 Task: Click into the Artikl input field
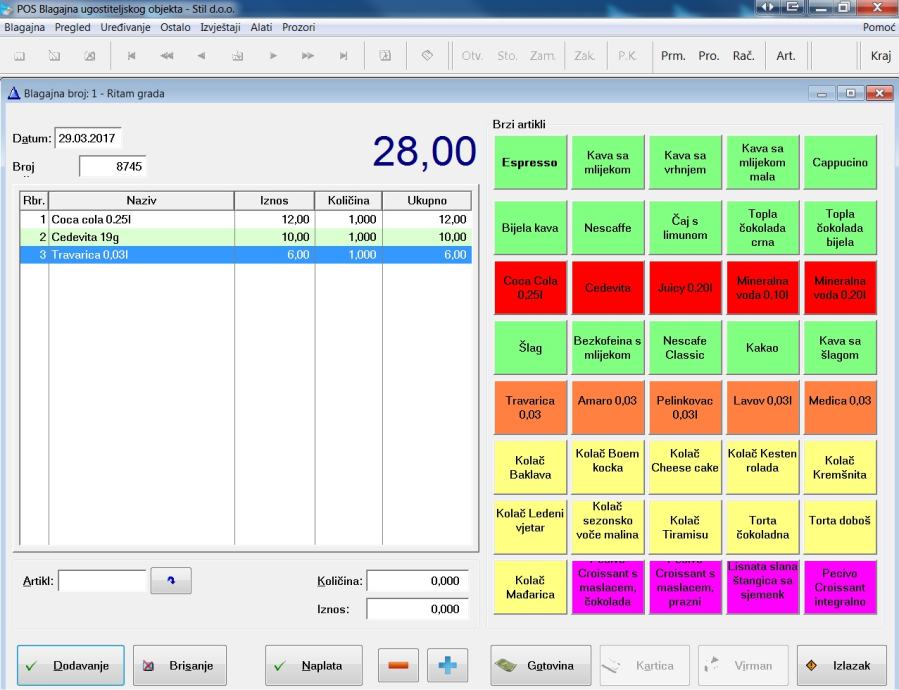tap(103, 581)
